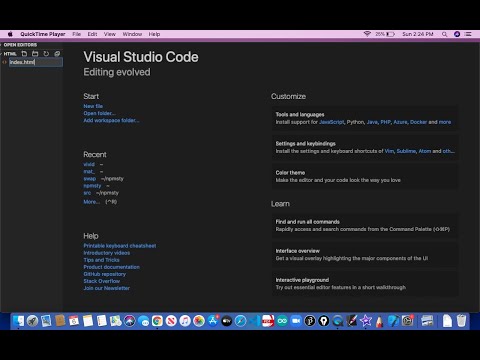Open Music app from the dock
Viewport: 480px width, 360px height.
click(x=185, y=321)
